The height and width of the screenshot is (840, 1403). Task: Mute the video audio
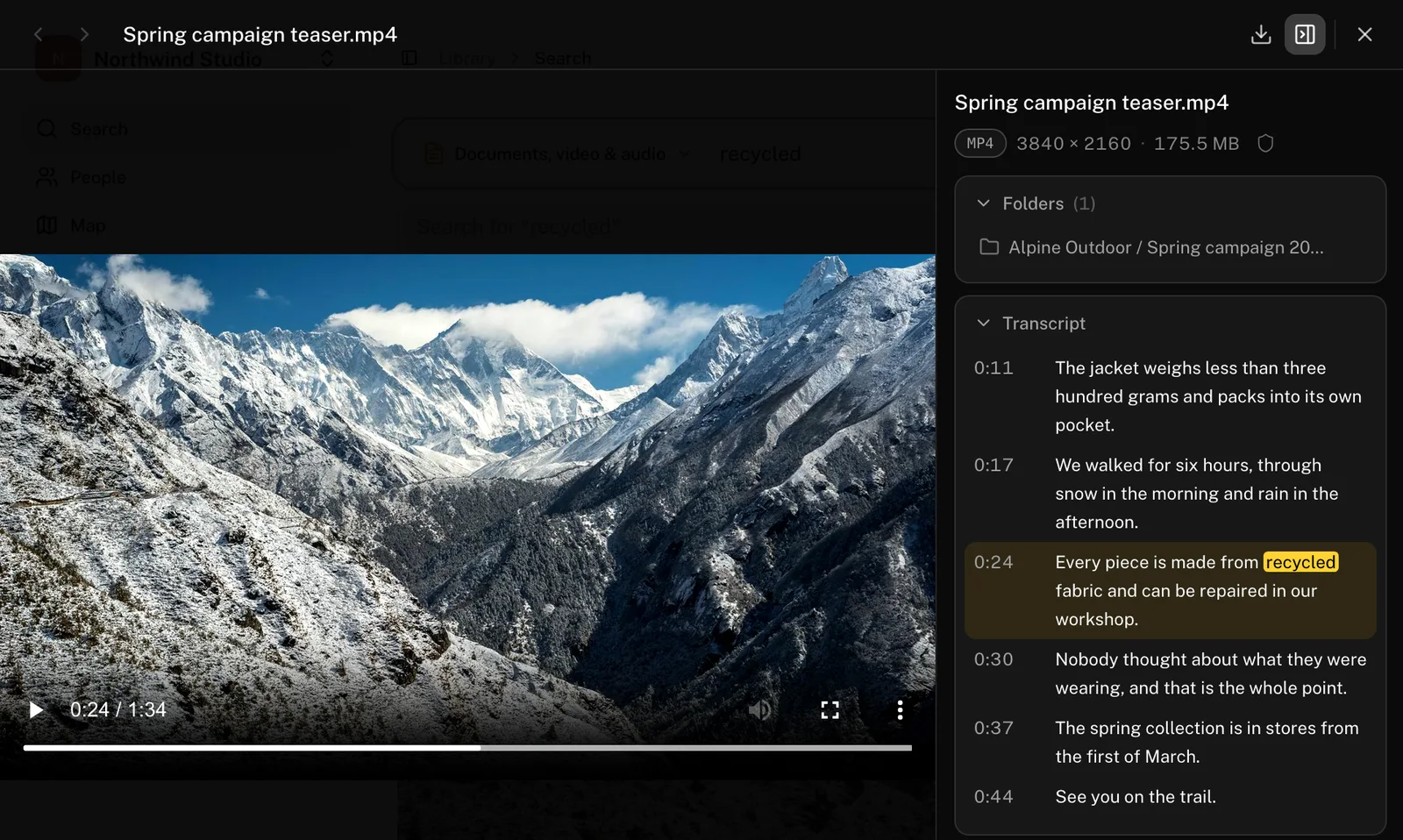(x=759, y=709)
